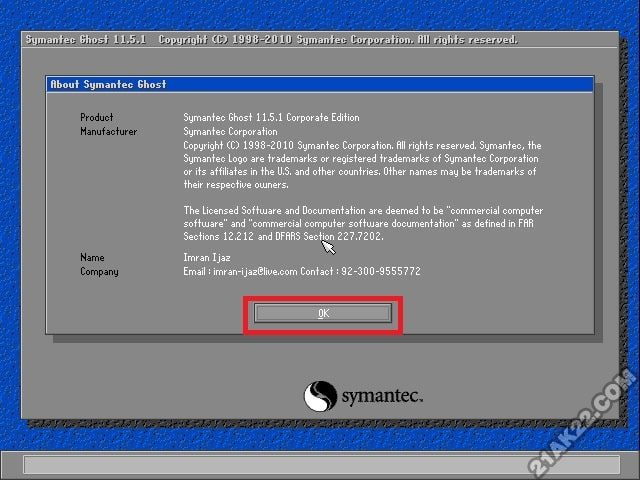This screenshot has width=640, height=480.
Task: Click the 'symantec.' wordmark at the bottom
Action: point(382,396)
